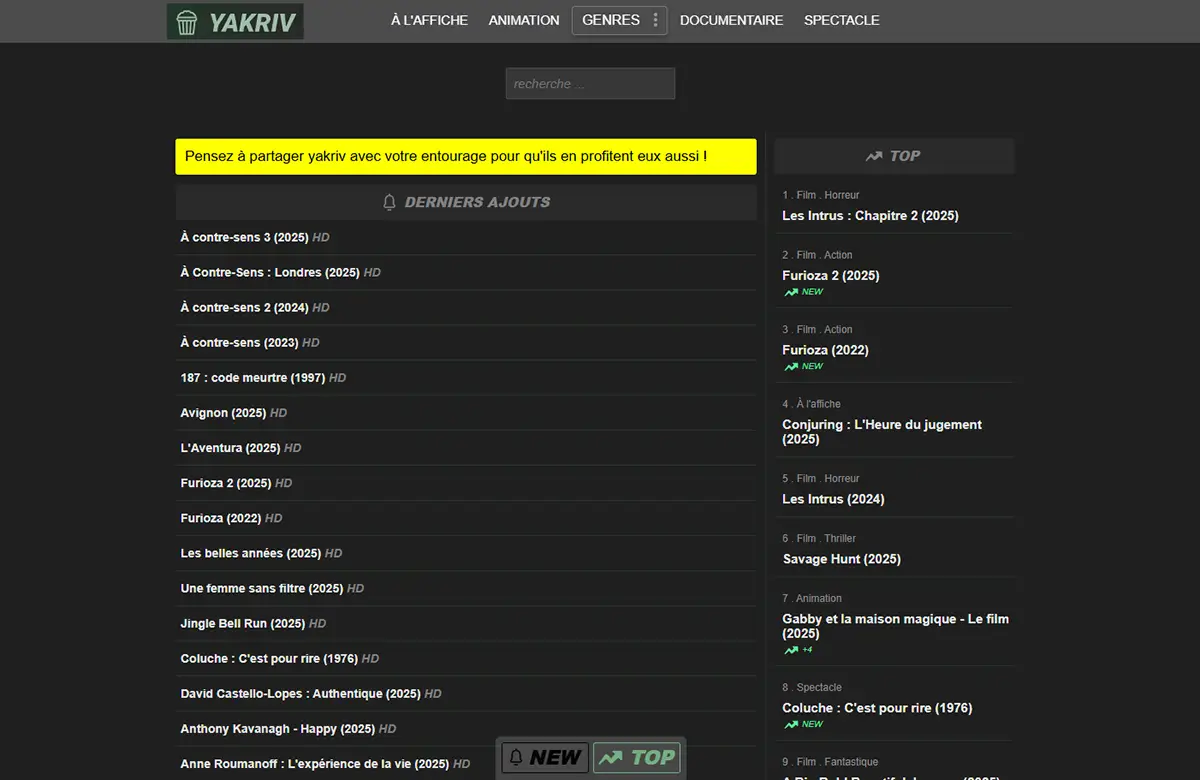Open the À L'AFFICHE menu item
The image size is (1200, 780).
point(429,20)
